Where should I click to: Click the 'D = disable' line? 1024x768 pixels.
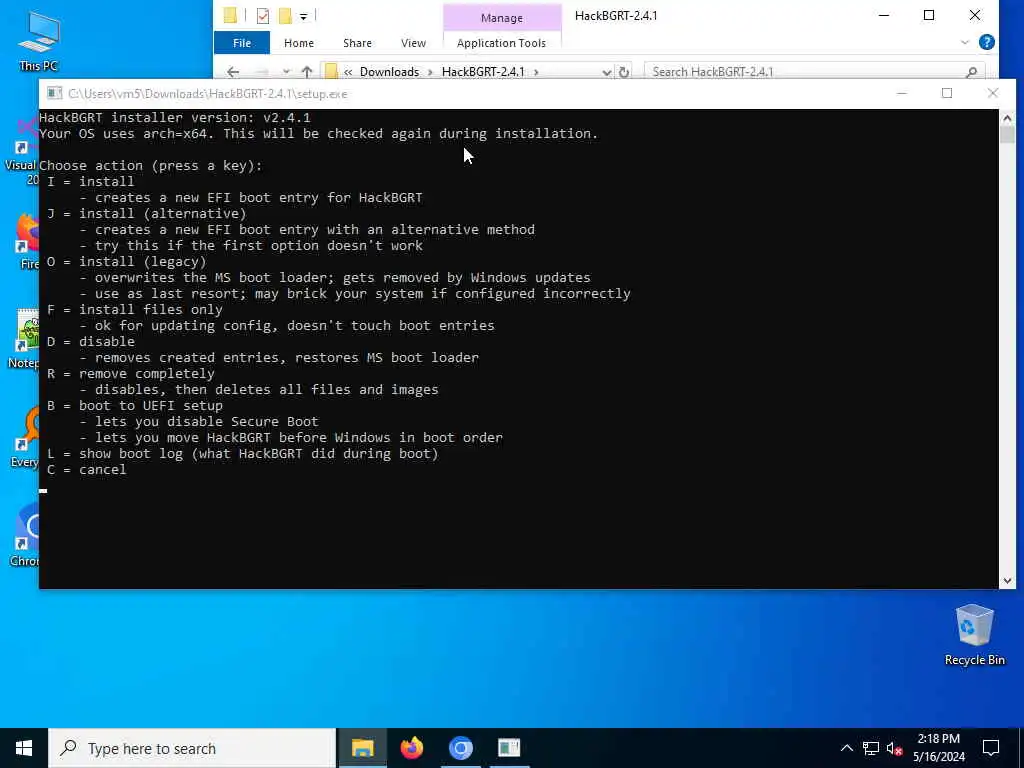coord(91,342)
